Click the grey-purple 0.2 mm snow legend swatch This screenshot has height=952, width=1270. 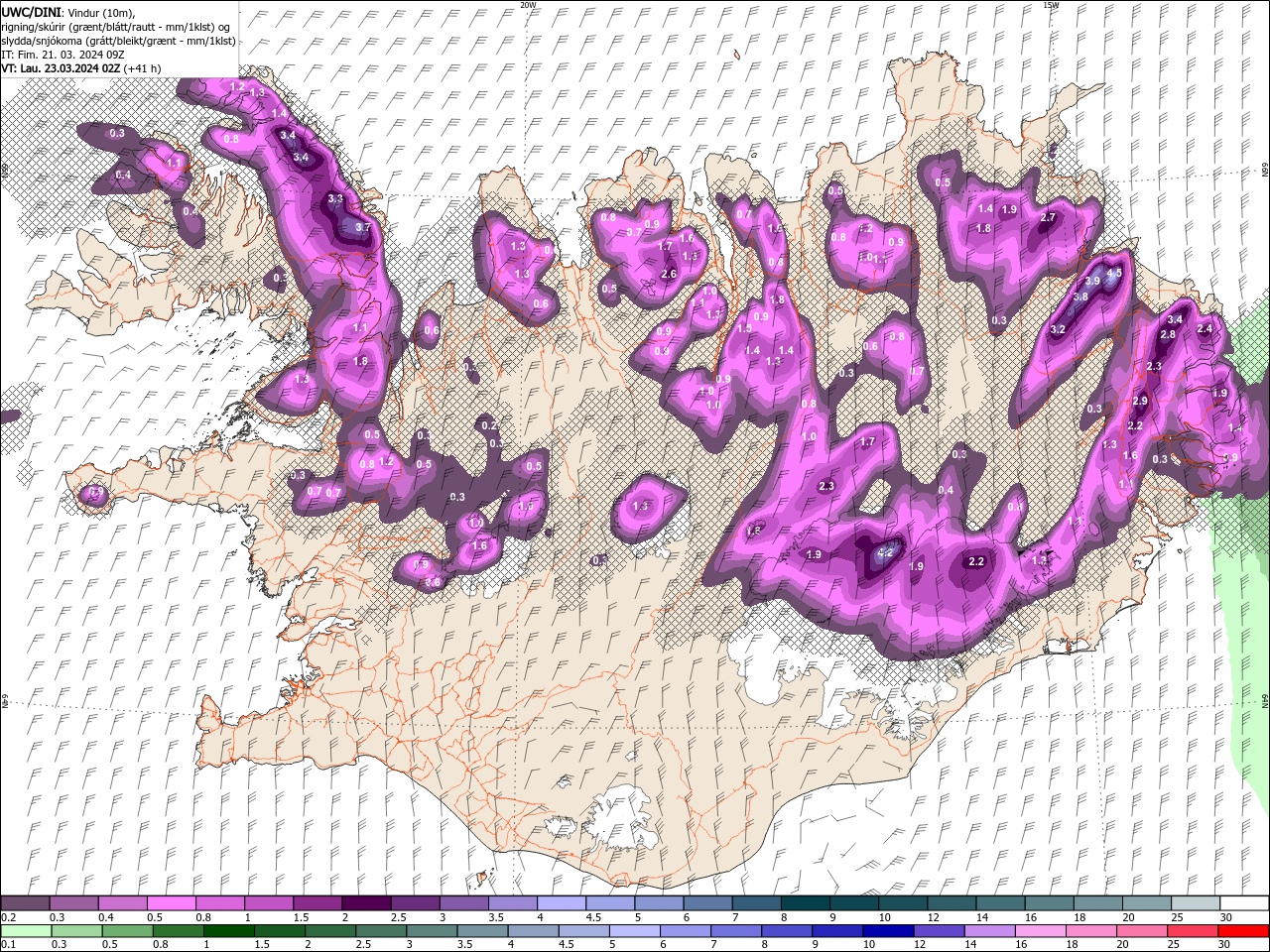point(25,903)
